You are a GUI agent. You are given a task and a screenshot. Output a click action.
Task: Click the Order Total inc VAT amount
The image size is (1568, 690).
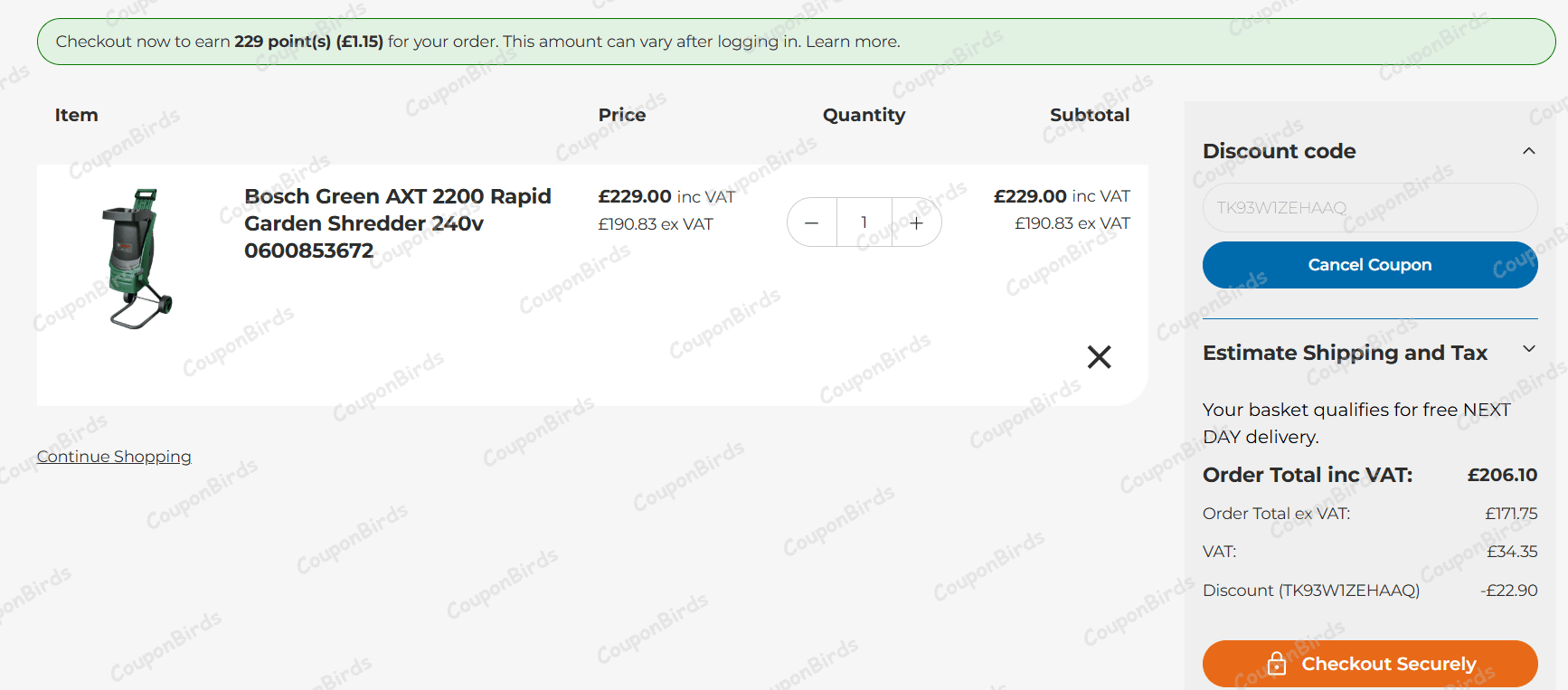click(1501, 475)
